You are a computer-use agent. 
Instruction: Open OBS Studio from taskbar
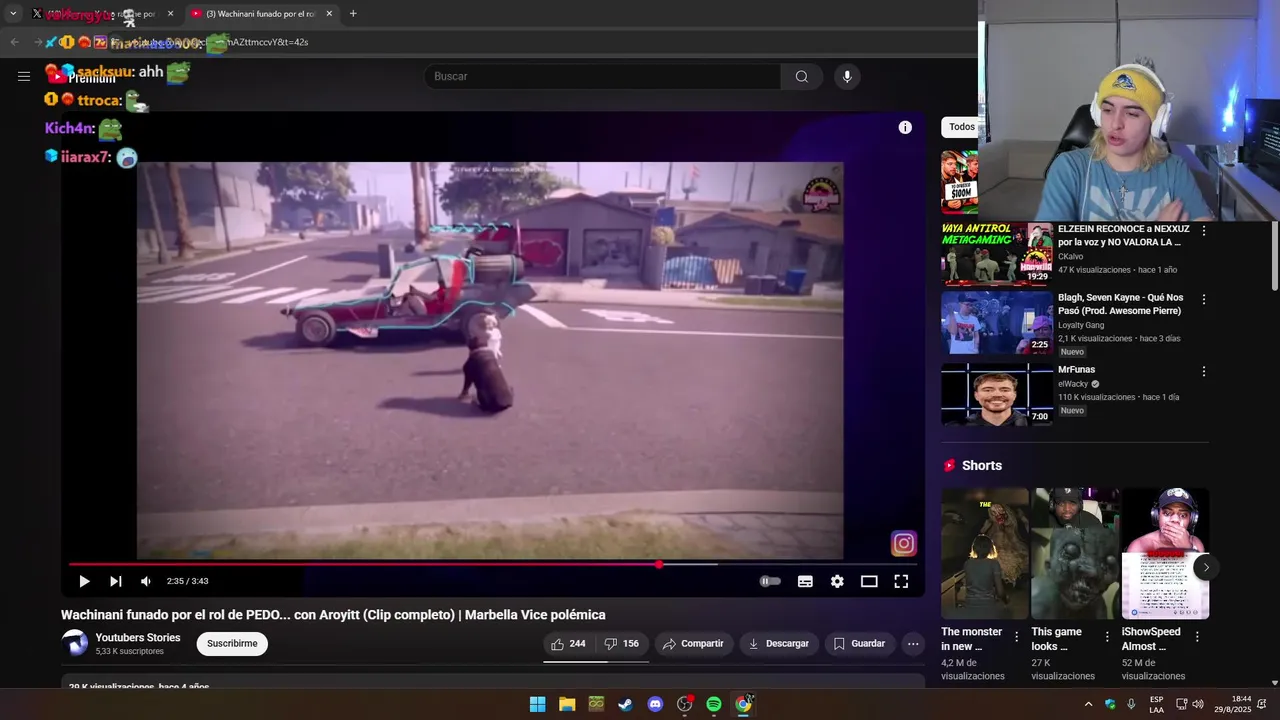[x=684, y=704]
